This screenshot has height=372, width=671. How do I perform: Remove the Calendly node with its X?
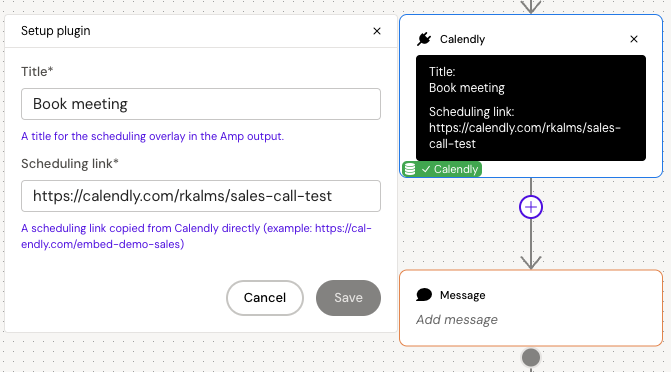(634, 39)
